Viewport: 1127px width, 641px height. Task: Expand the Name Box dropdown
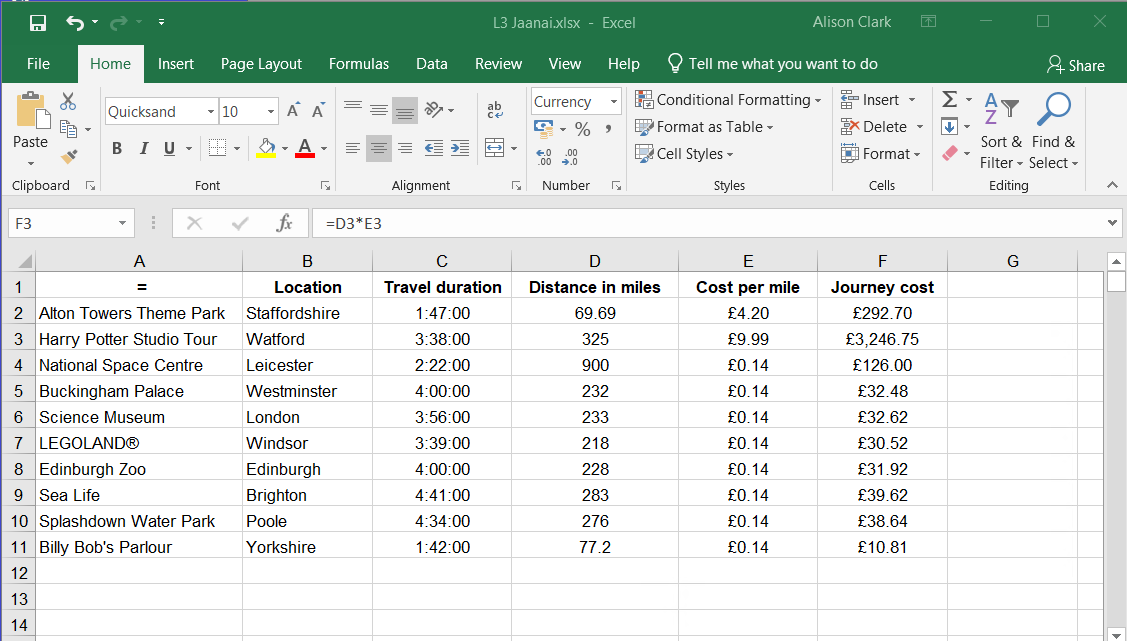pyautogui.click(x=122, y=223)
